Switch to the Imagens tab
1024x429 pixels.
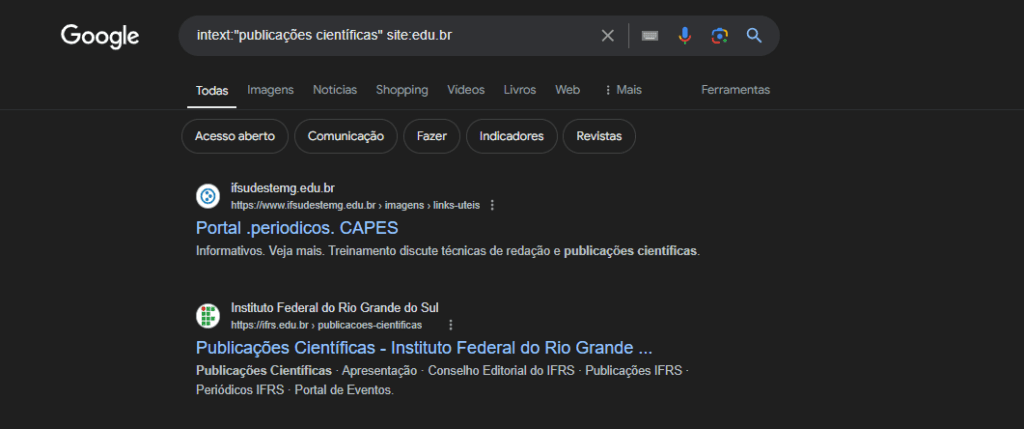[x=270, y=90]
